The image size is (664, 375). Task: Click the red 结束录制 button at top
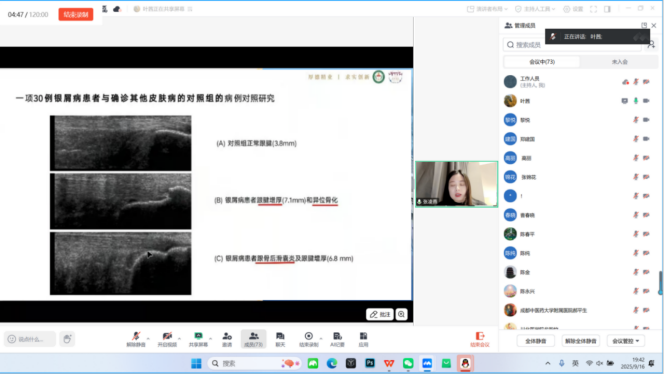[76, 14]
